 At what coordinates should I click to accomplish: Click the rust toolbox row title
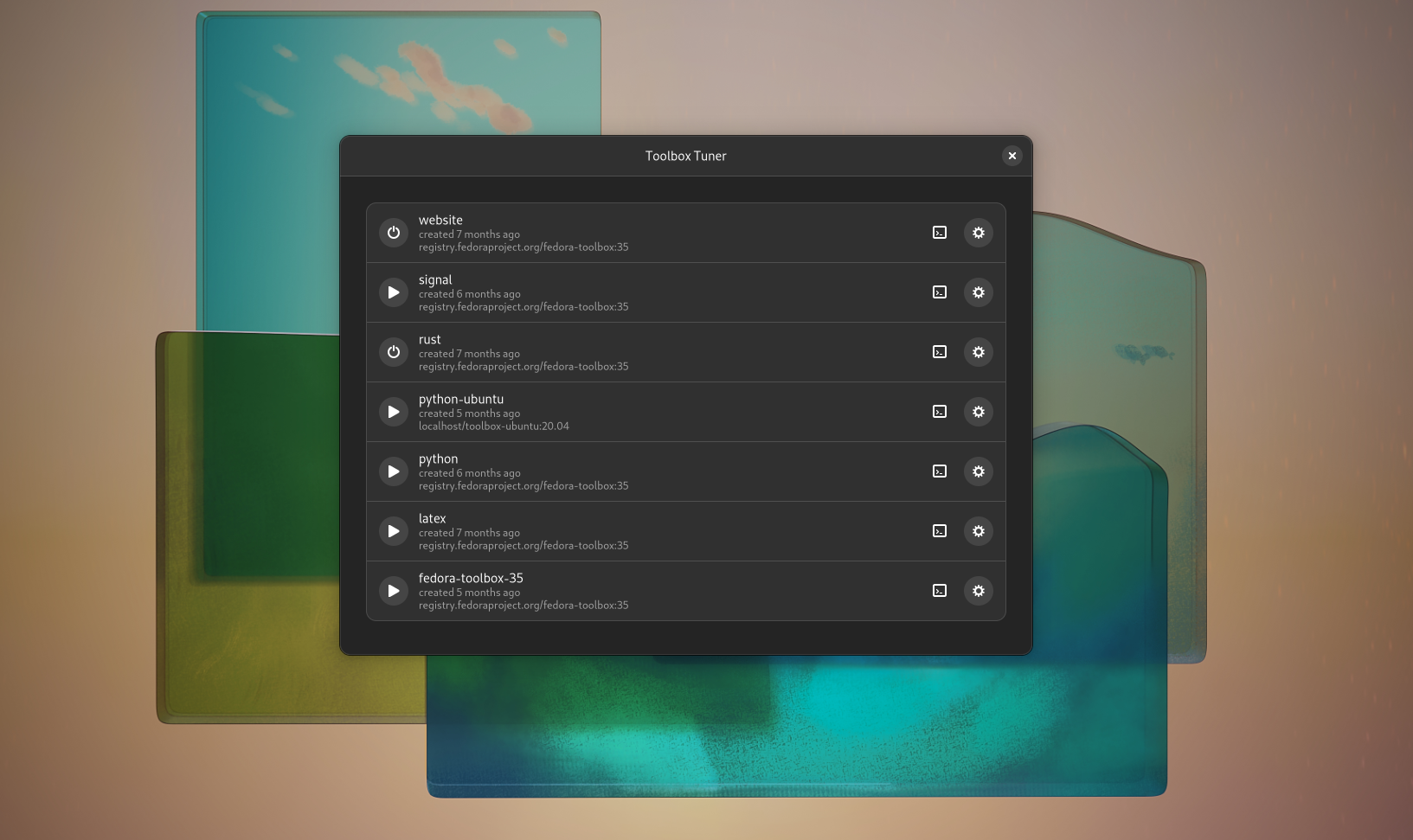tap(430, 340)
